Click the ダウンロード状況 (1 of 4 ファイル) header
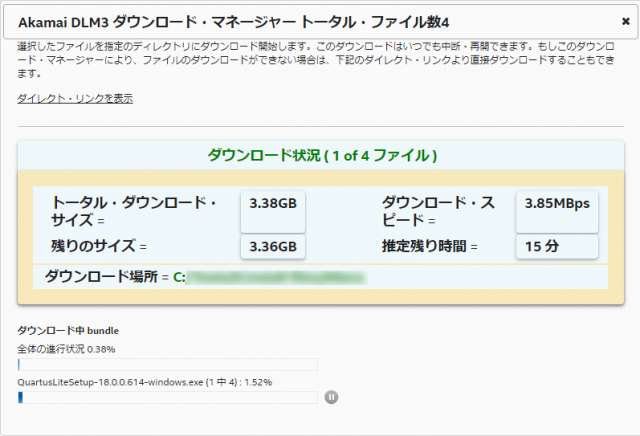 point(322,156)
